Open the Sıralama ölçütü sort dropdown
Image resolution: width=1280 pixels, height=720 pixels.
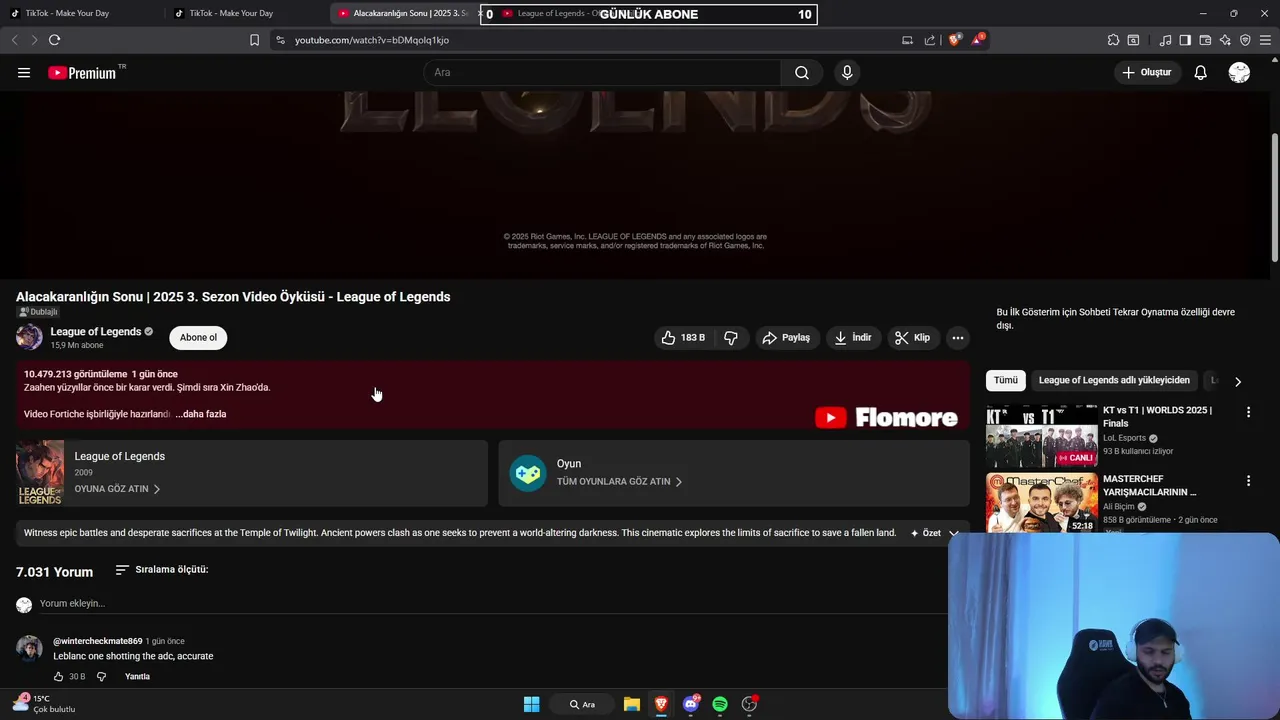(162, 570)
